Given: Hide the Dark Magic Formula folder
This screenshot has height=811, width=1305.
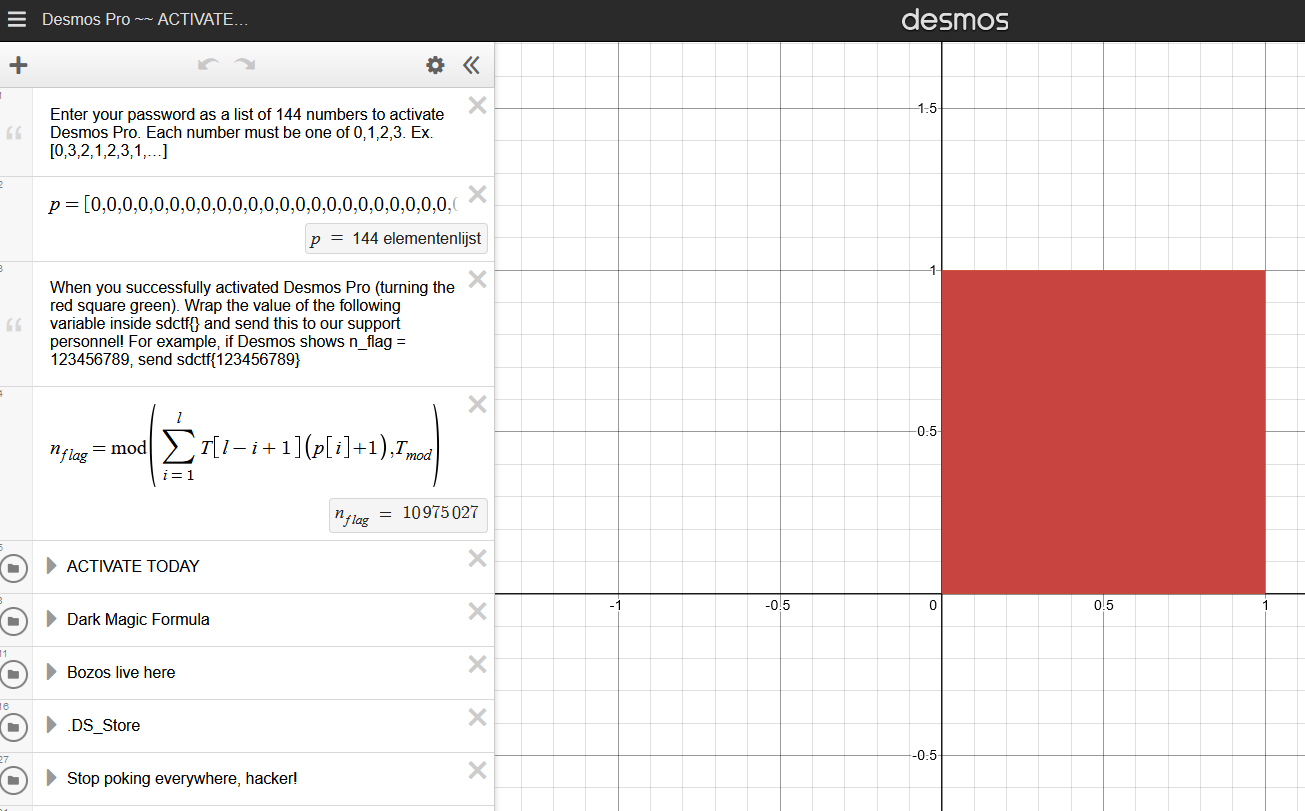Looking at the screenshot, I should [x=14, y=621].
